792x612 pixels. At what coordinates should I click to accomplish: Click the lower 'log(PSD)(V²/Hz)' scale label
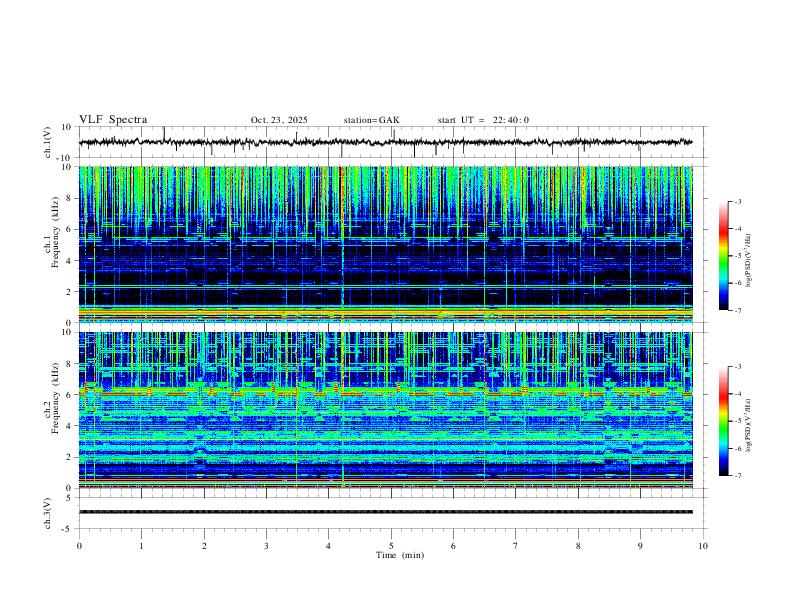tap(748, 425)
